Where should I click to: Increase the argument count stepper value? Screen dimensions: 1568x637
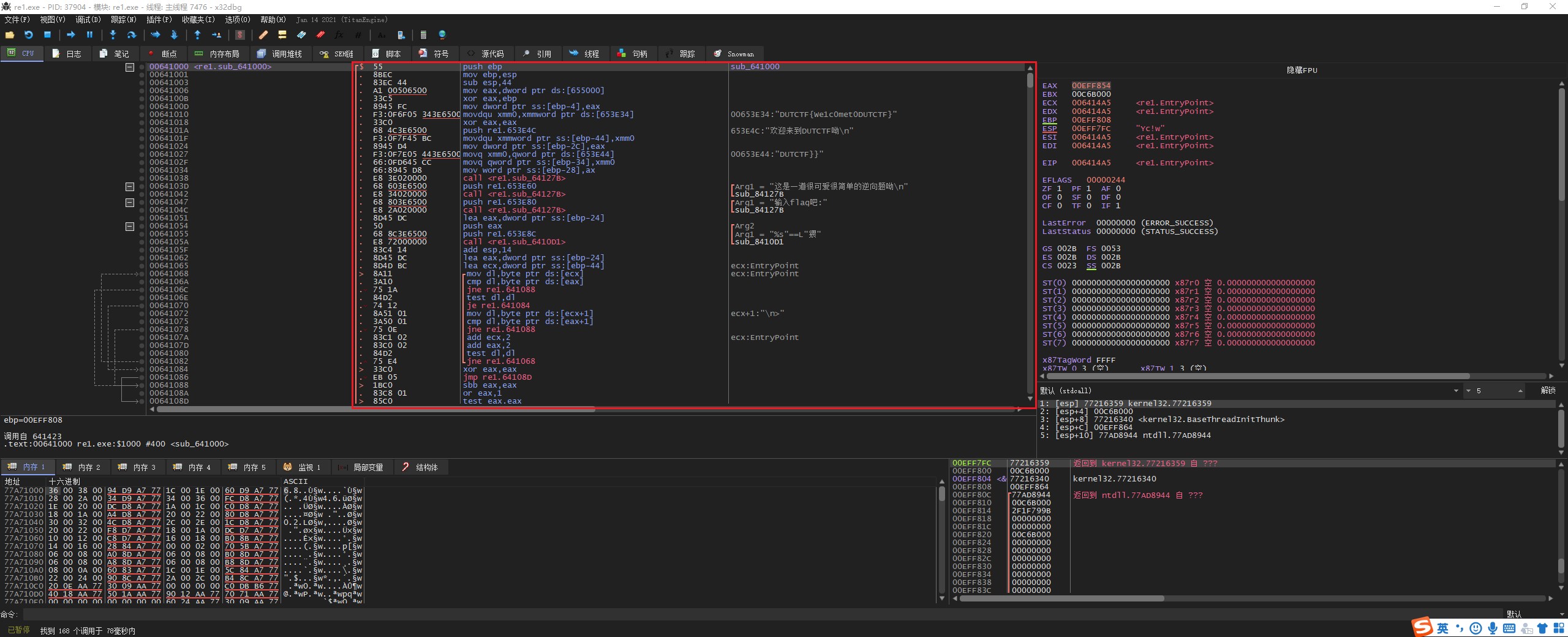(x=1520, y=389)
